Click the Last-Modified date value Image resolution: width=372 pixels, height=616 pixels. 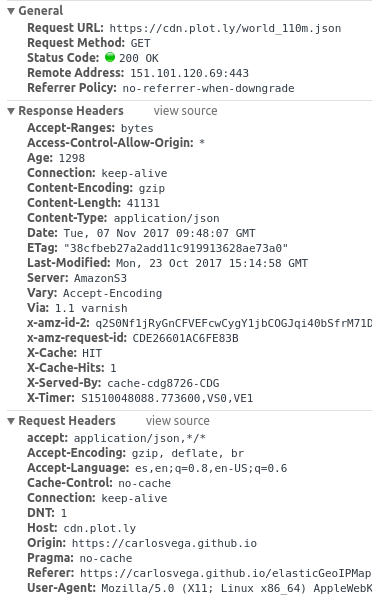[212, 263]
